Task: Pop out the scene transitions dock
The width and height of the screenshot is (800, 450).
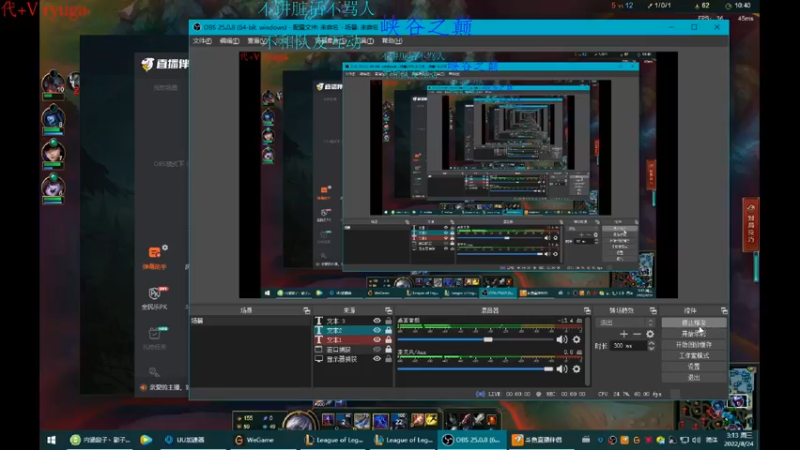Action: 653,310
